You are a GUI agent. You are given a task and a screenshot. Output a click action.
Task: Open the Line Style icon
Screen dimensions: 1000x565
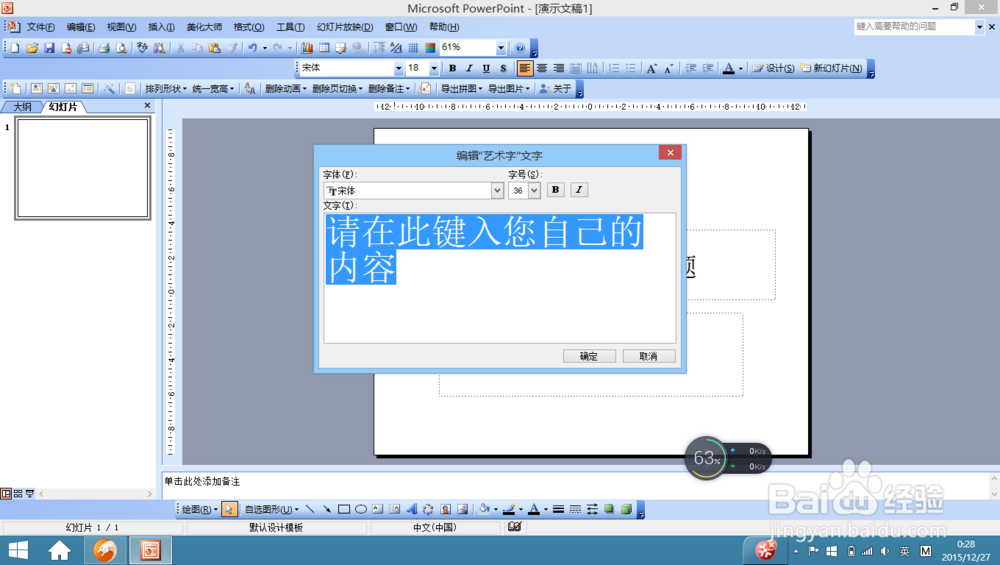click(558, 509)
